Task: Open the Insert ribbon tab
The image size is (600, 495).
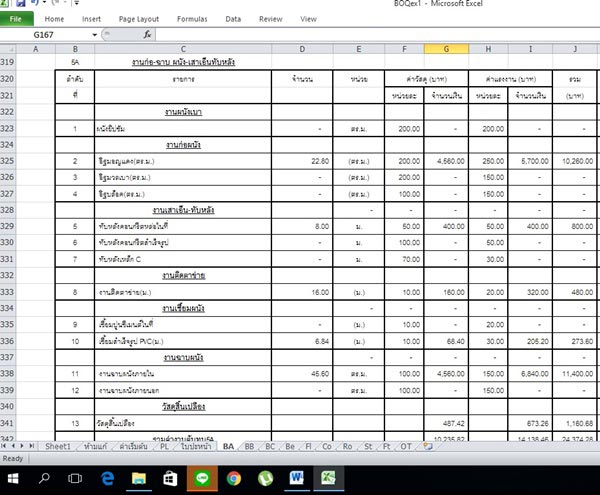Action: 91,19
